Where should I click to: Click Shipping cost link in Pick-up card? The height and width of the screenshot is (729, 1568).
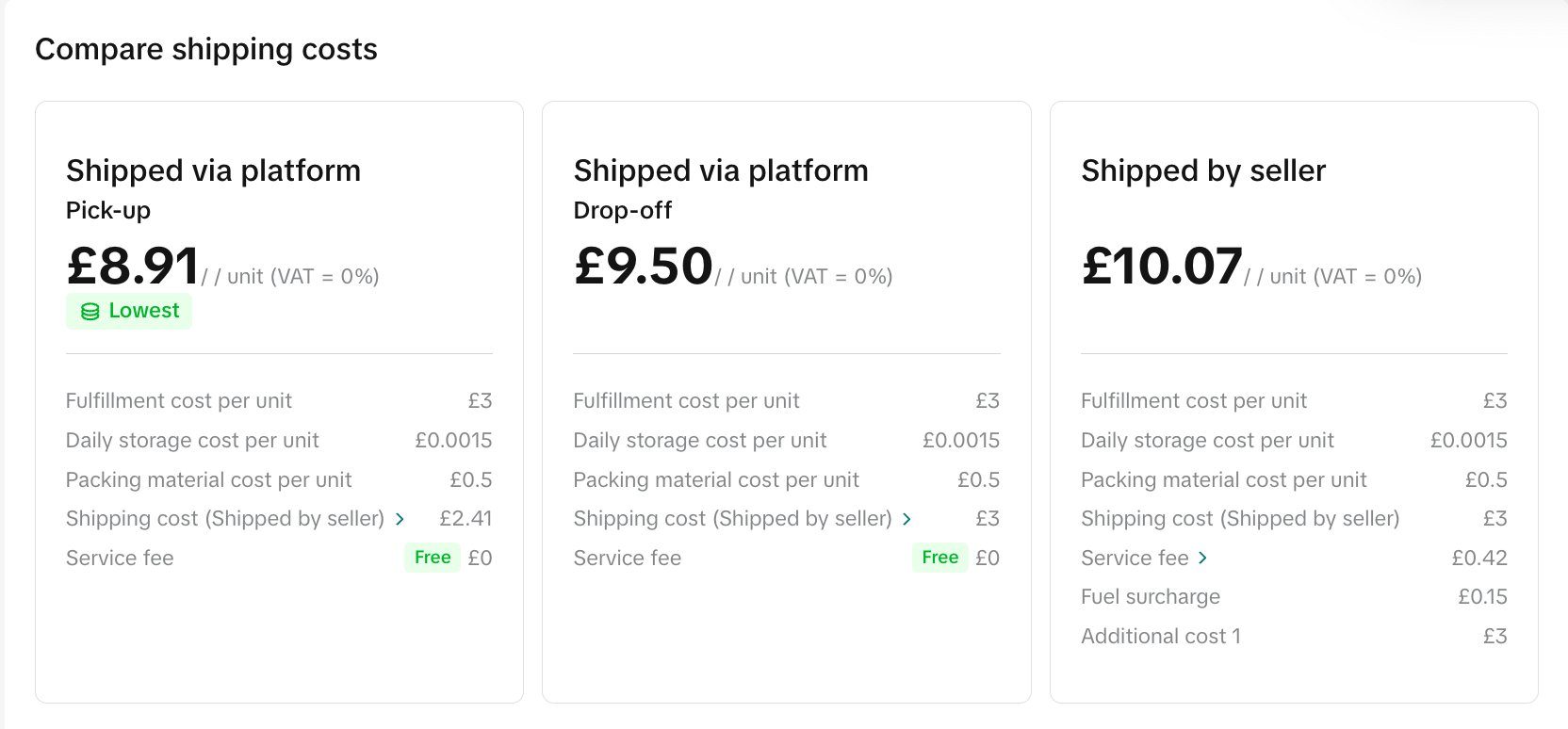[225, 519]
